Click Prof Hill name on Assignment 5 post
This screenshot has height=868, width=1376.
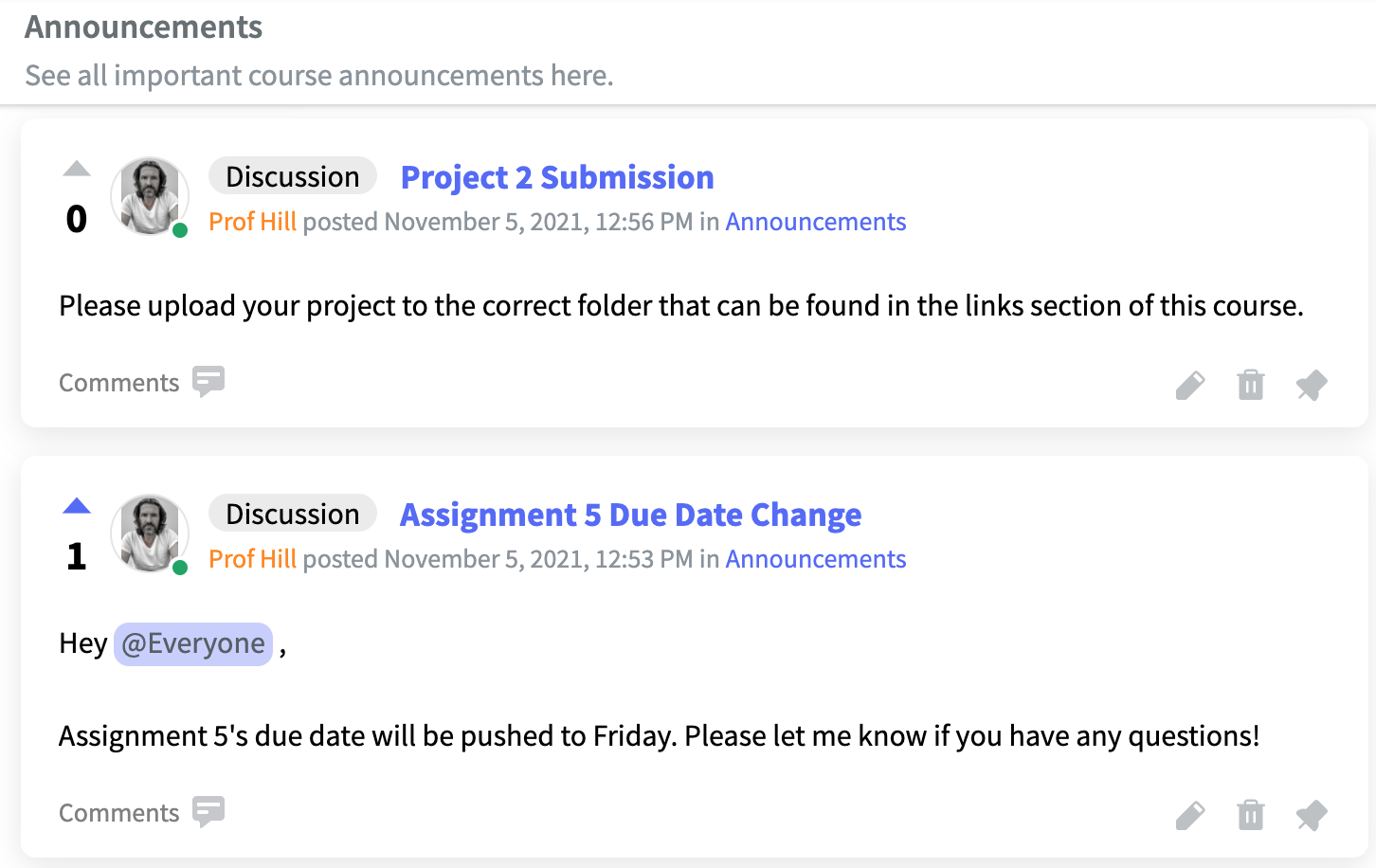click(x=252, y=559)
